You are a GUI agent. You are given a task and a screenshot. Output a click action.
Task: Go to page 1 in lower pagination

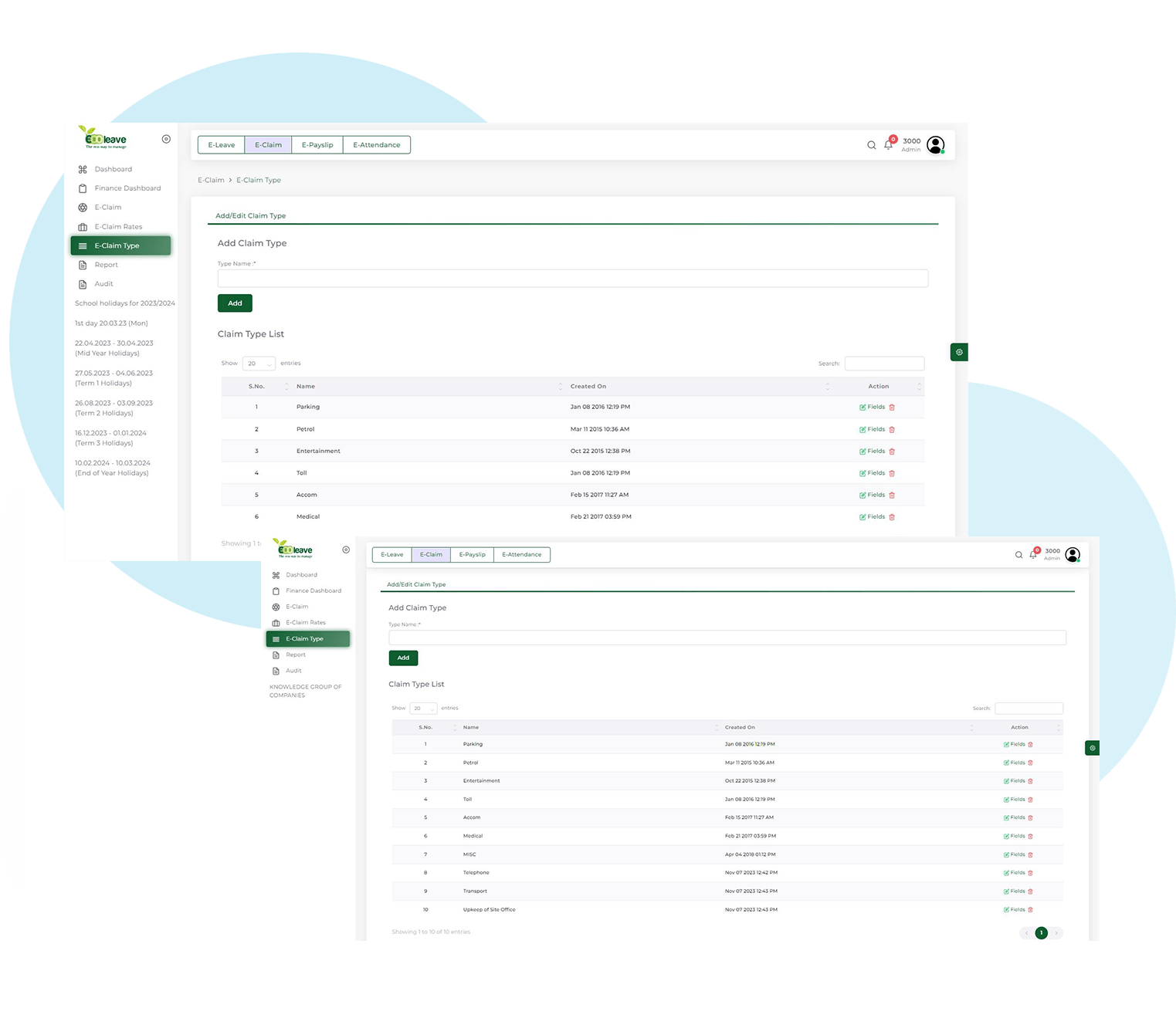pos(1041,933)
